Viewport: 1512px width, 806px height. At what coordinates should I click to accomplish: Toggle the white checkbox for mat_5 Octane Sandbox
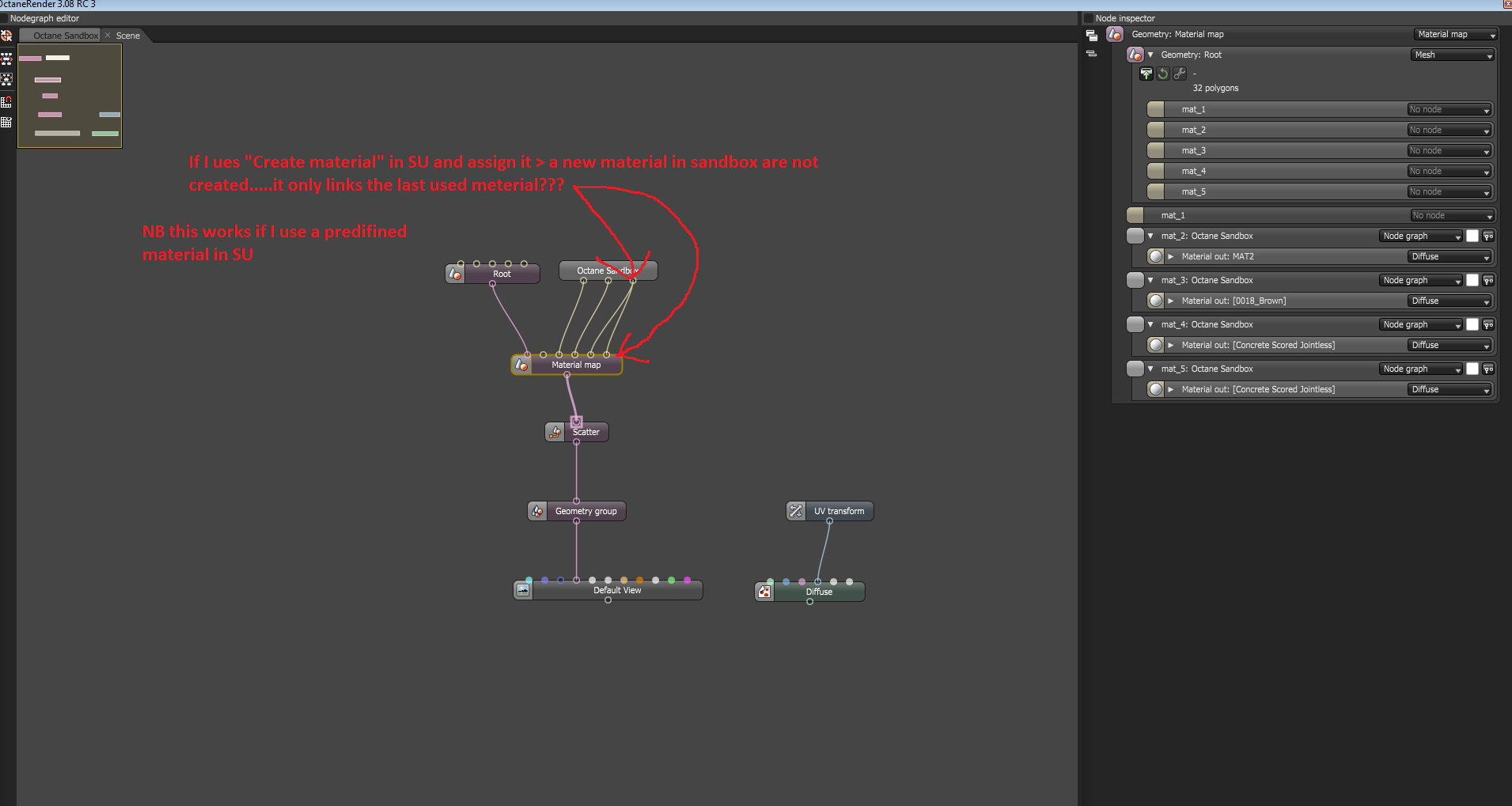(x=1472, y=369)
